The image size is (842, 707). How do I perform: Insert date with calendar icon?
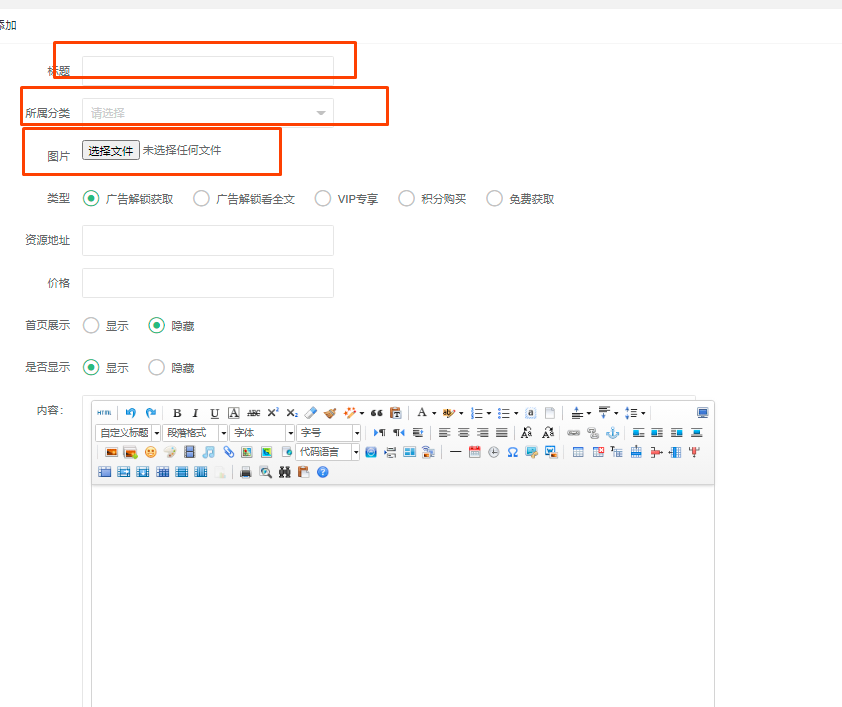[475, 452]
